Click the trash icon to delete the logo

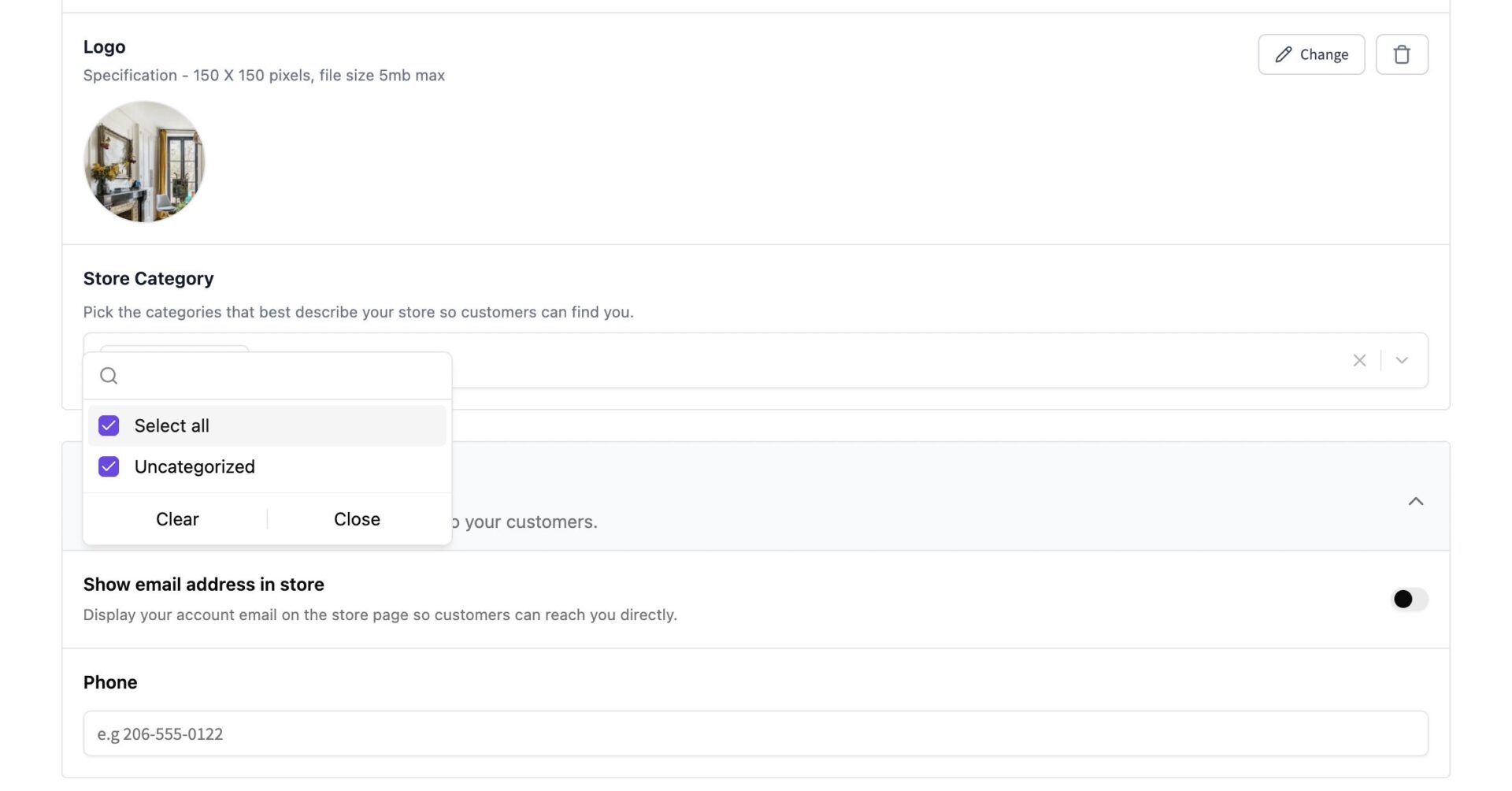point(1402,54)
